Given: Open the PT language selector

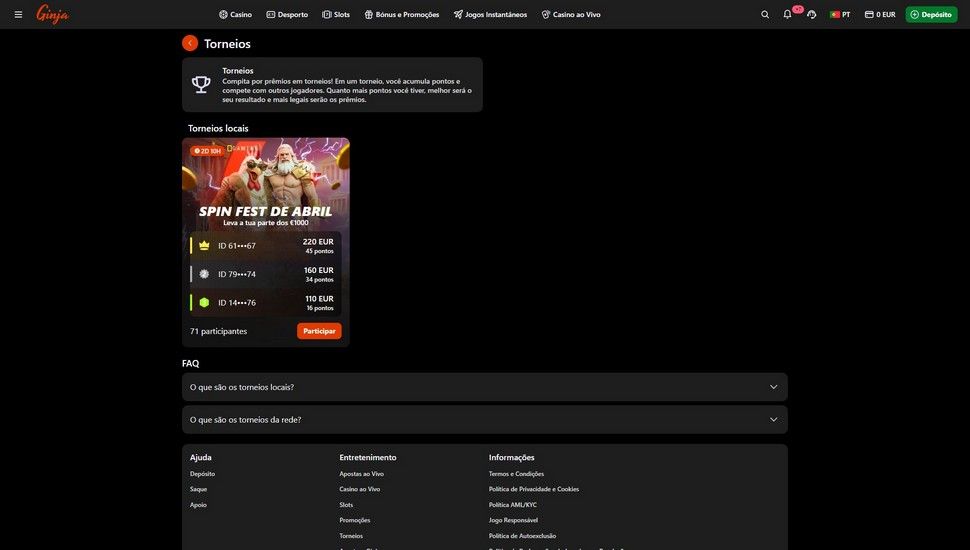Looking at the screenshot, I should coord(840,14).
